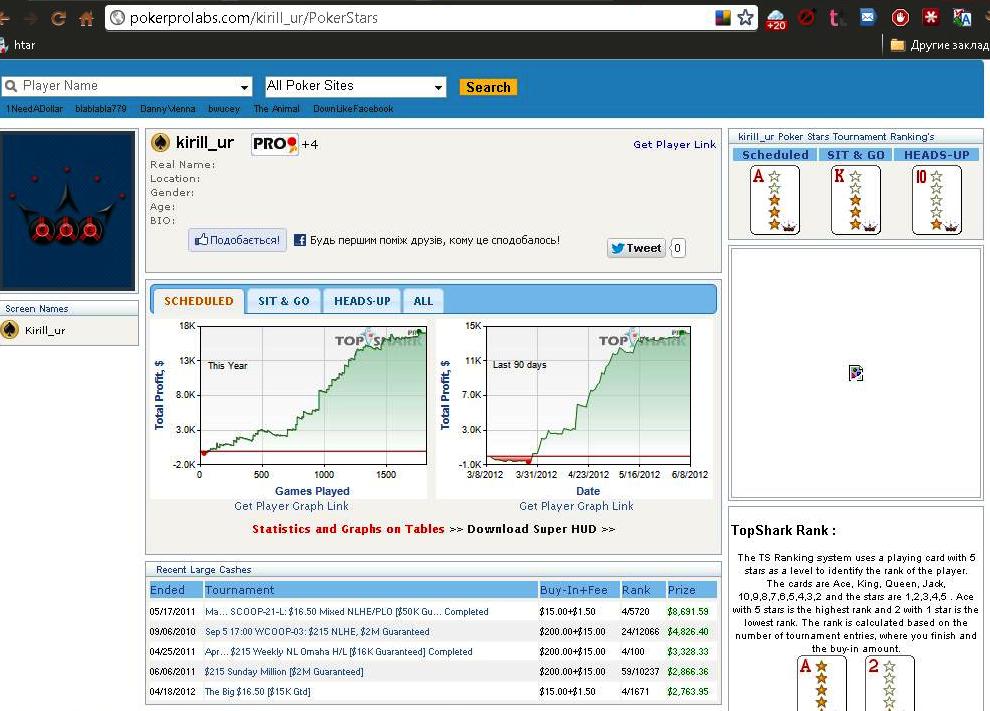Bookmark this page with the star icon

tap(746, 18)
